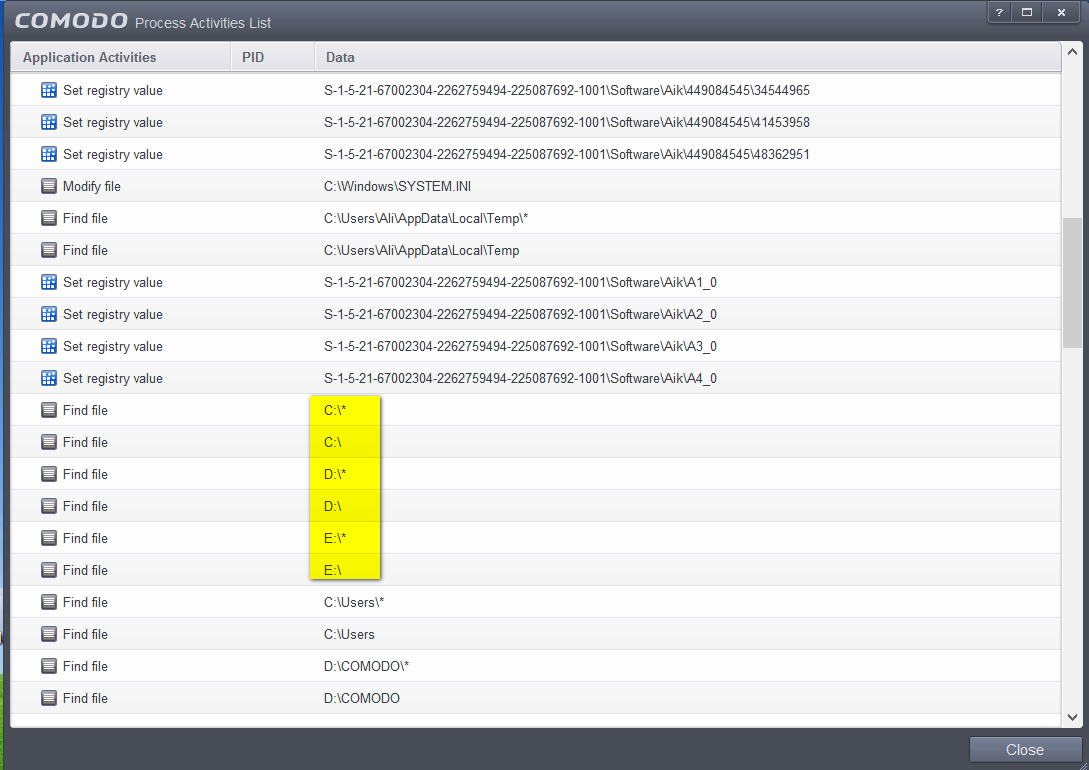Viewport: 1089px width, 770px height.
Task: Click the vertical scrollbar thumb
Action: click(1072, 283)
